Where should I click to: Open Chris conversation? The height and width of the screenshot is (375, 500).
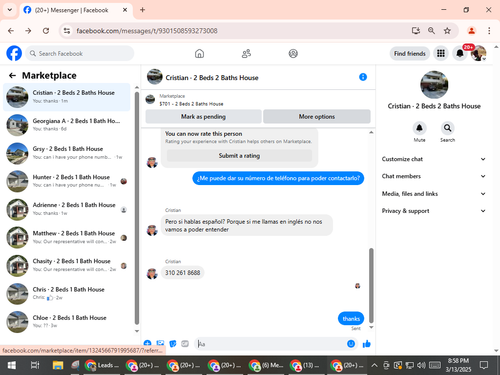(x=67, y=293)
